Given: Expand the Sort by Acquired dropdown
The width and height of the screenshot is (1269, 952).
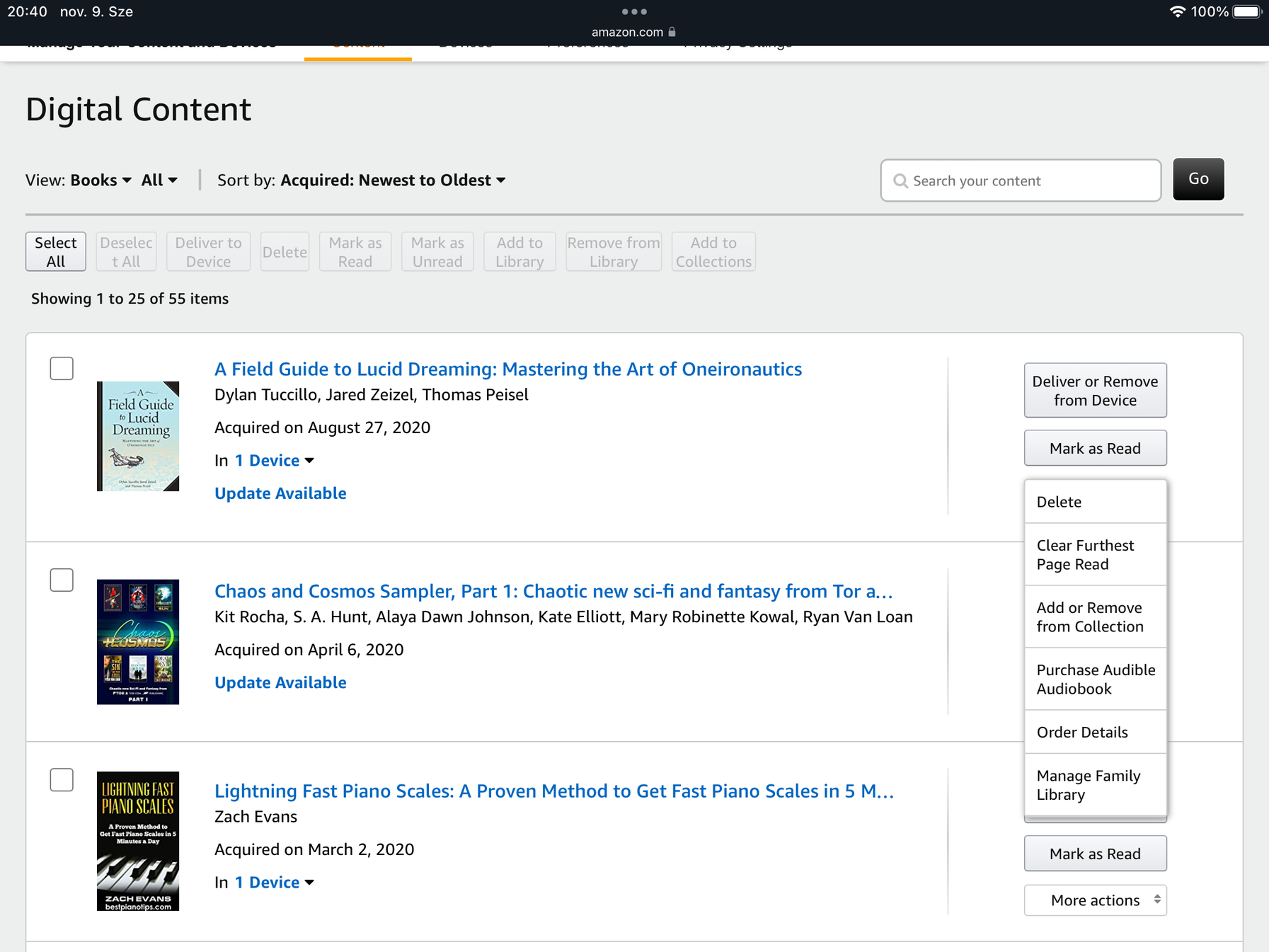Looking at the screenshot, I should click(392, 180).
